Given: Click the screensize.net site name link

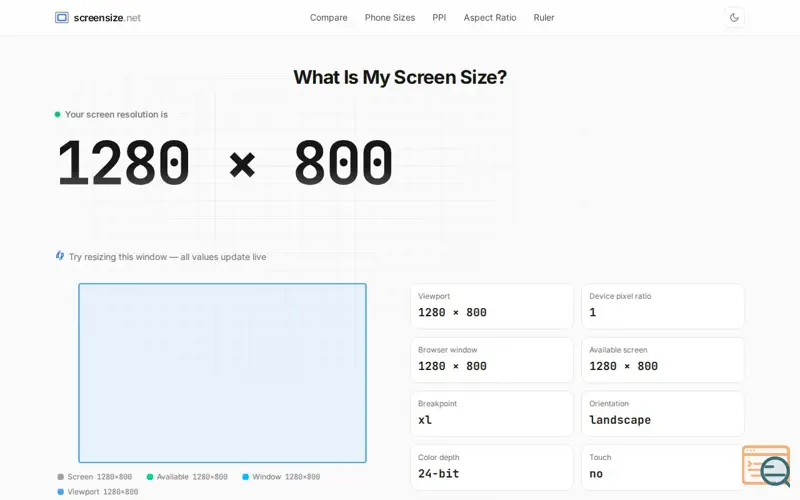Looking at the screenshot, I should [x=107, y=18].
